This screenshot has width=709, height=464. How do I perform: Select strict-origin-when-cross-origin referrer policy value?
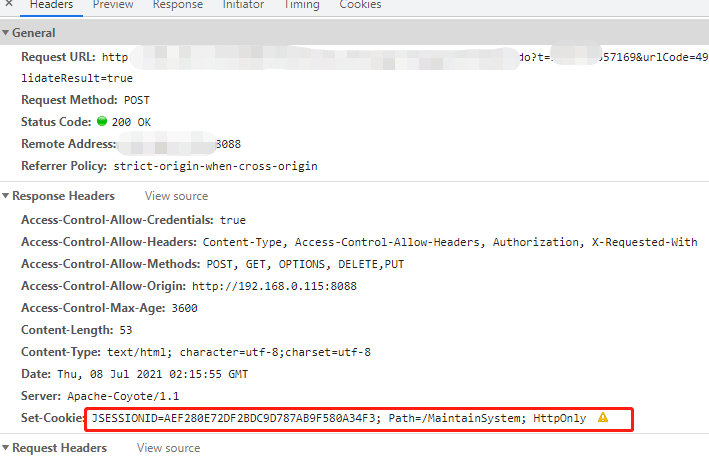pyautogui.click(x=215, y=166)
